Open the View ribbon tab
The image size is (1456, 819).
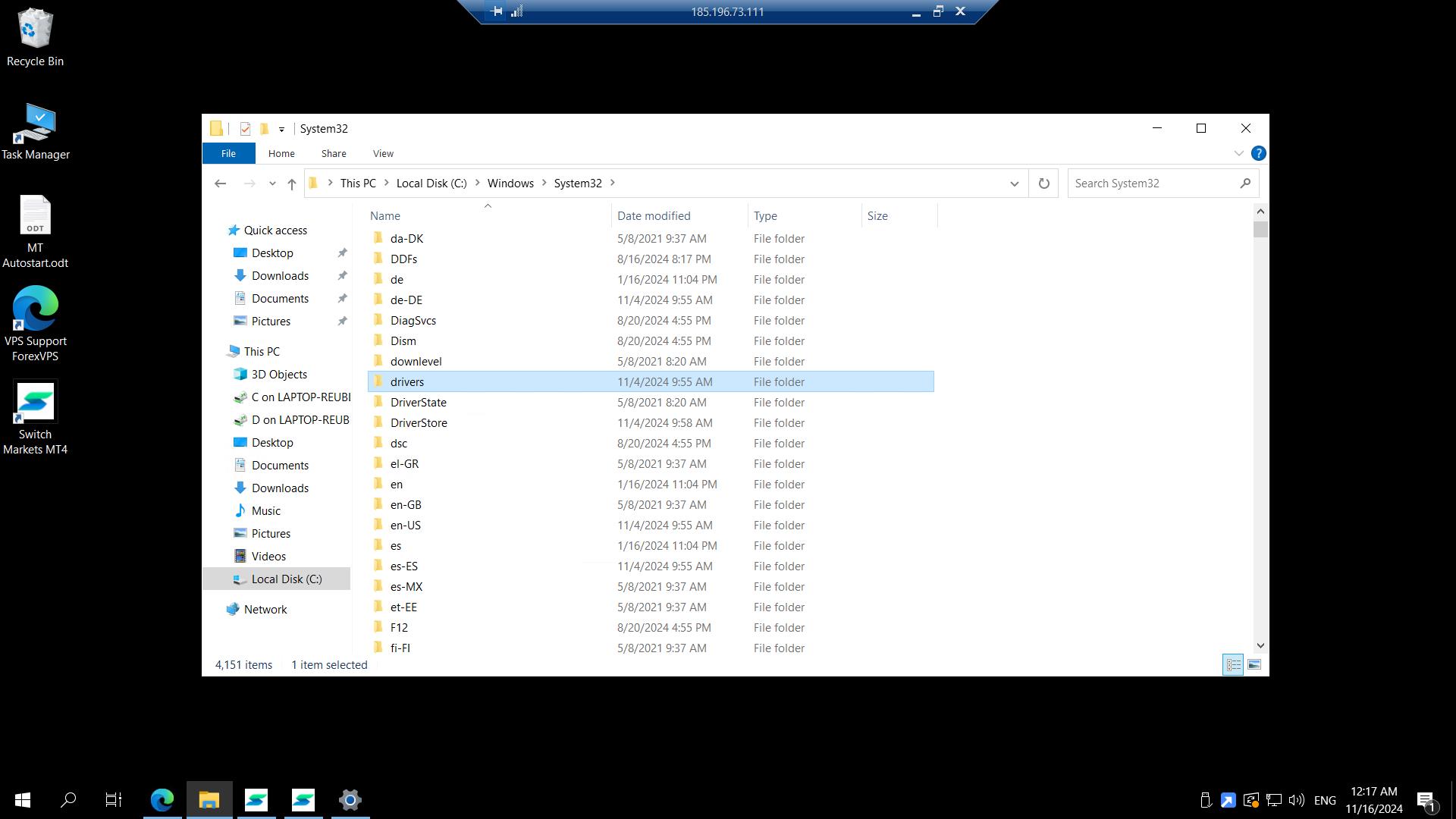pos(383,153)
